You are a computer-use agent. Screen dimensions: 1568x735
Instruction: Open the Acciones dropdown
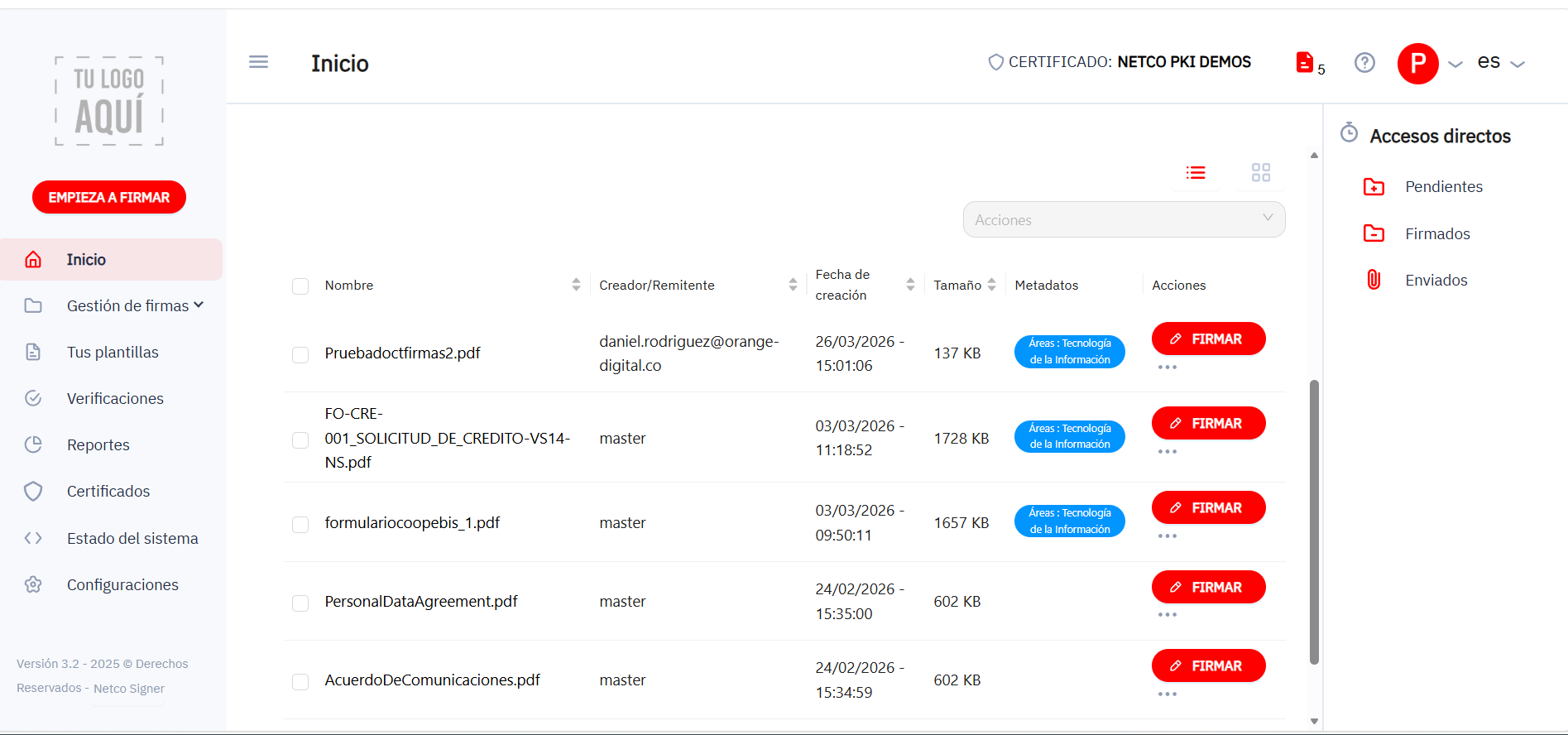(1124, 219)
